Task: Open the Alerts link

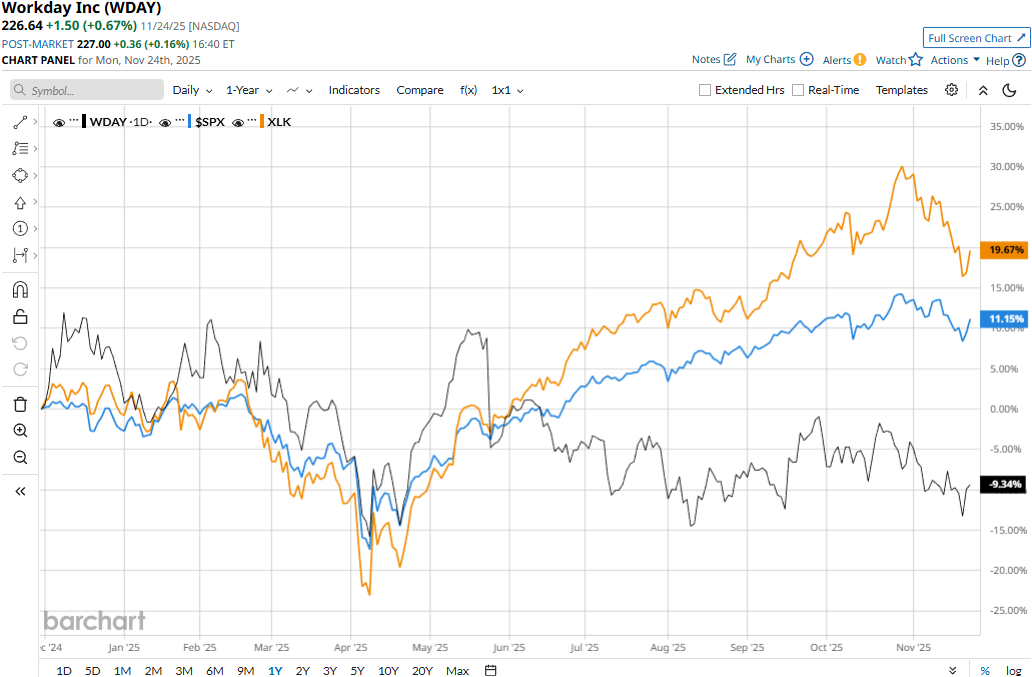Action: [x=837, y=60]
